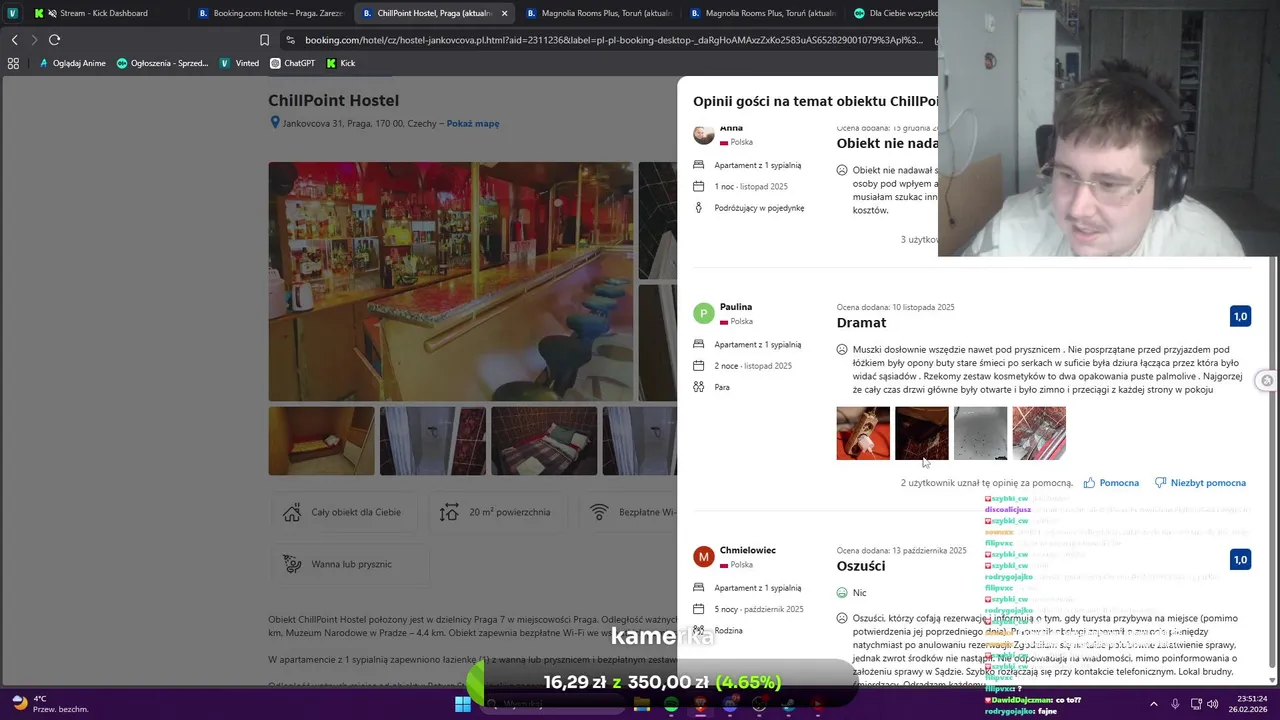This screenshot has width=1280, height=720.
Task: Click the map pin icon beside the address
Action: [275, 123]
